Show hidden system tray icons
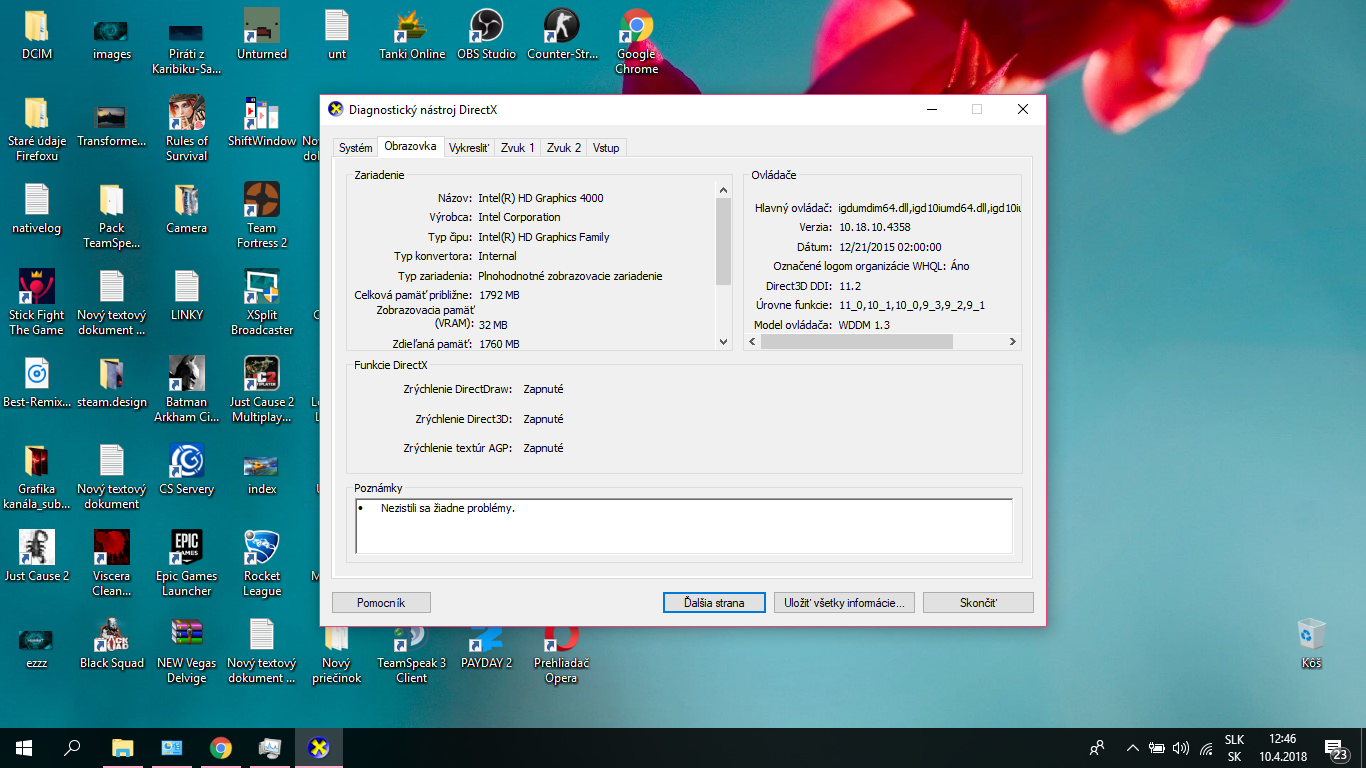 pyautogui.click(x=1133, y=747)
